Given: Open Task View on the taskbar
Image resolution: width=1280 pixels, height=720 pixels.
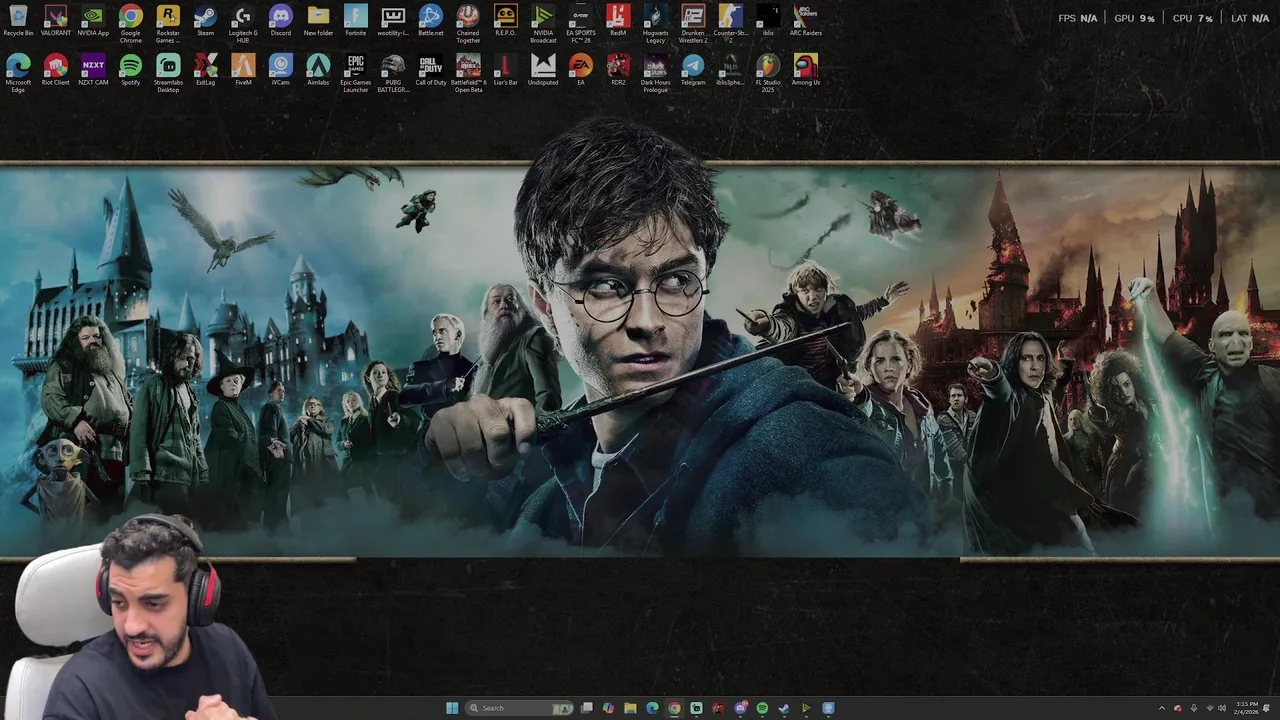Looking at the screenshot, I should pyautogui.click(x=587, y=708).
